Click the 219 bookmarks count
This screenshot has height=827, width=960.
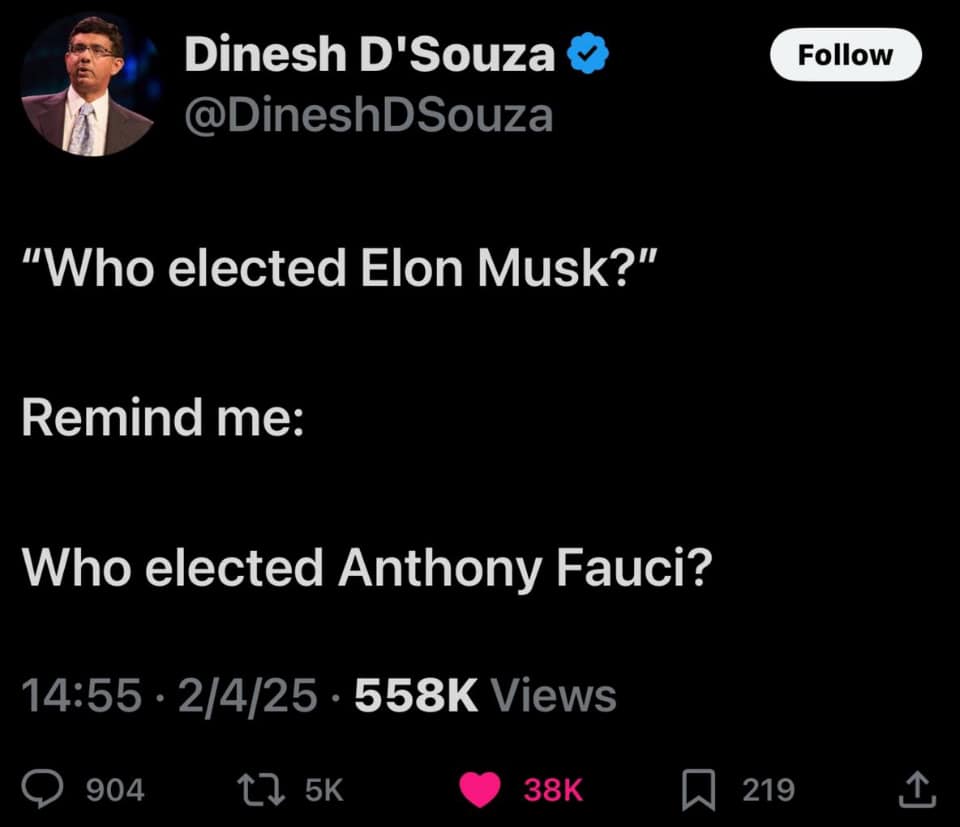768,790
